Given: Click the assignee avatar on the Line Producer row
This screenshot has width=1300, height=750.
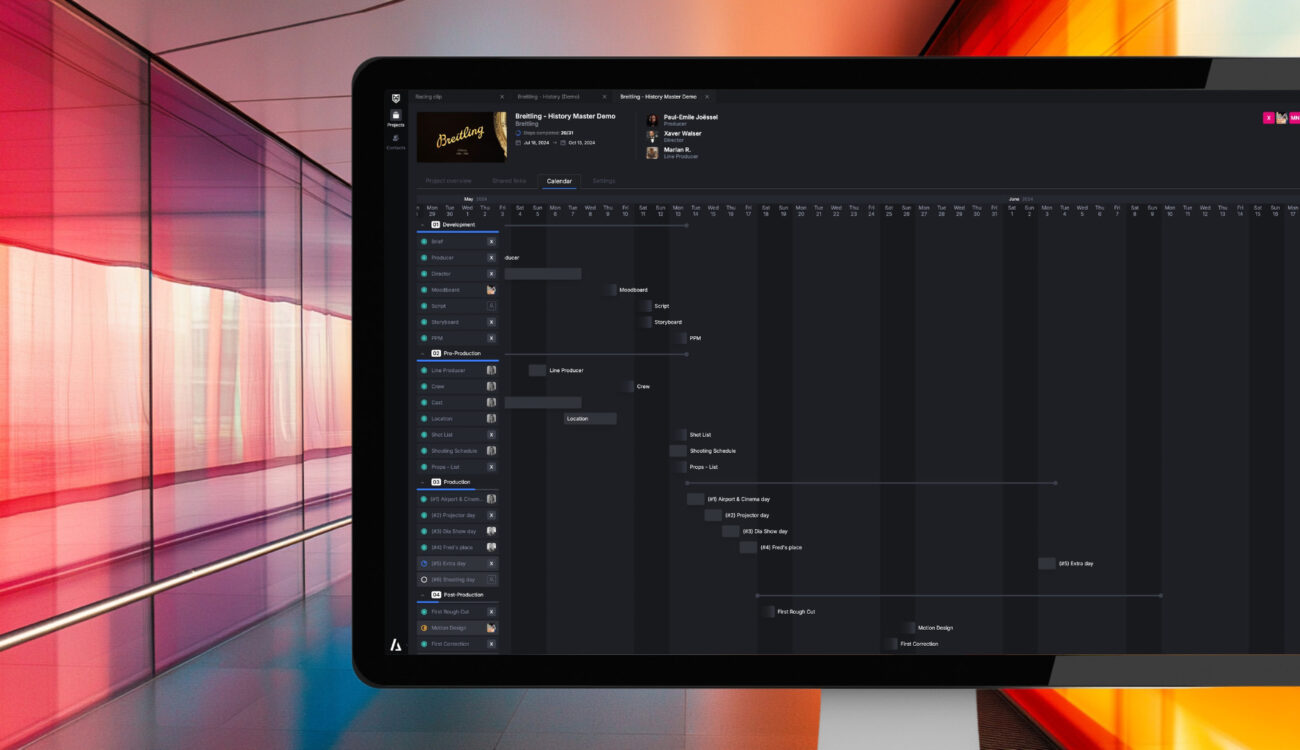Looking at the screenshot, I should click(x=491, y=371).
